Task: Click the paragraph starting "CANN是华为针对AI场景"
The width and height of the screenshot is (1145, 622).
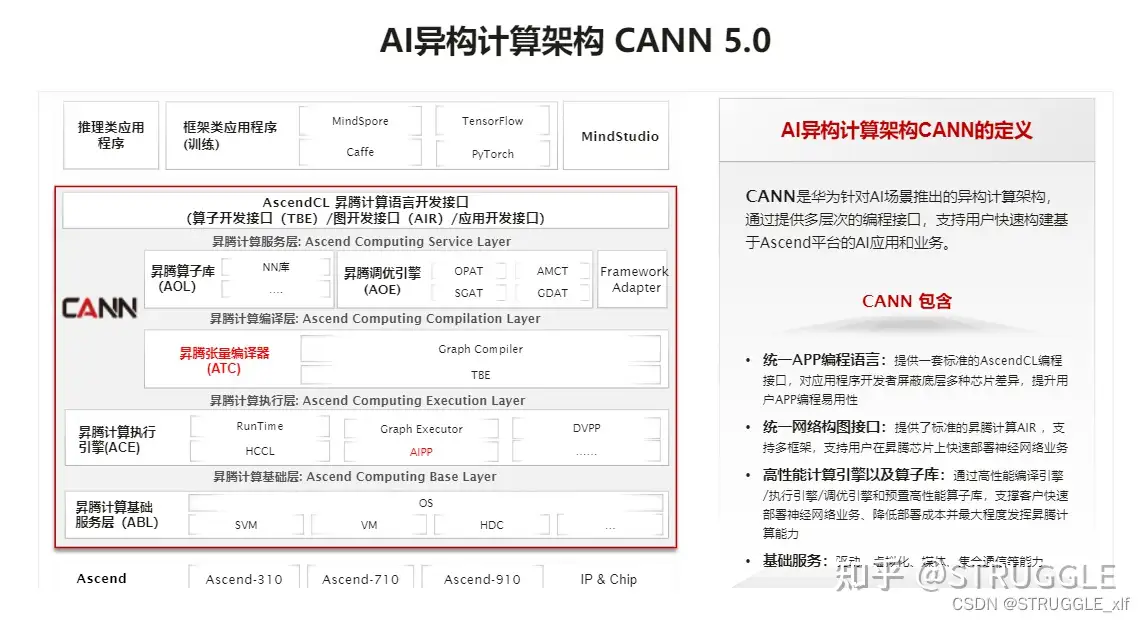Action: click(x=906, y=220)
